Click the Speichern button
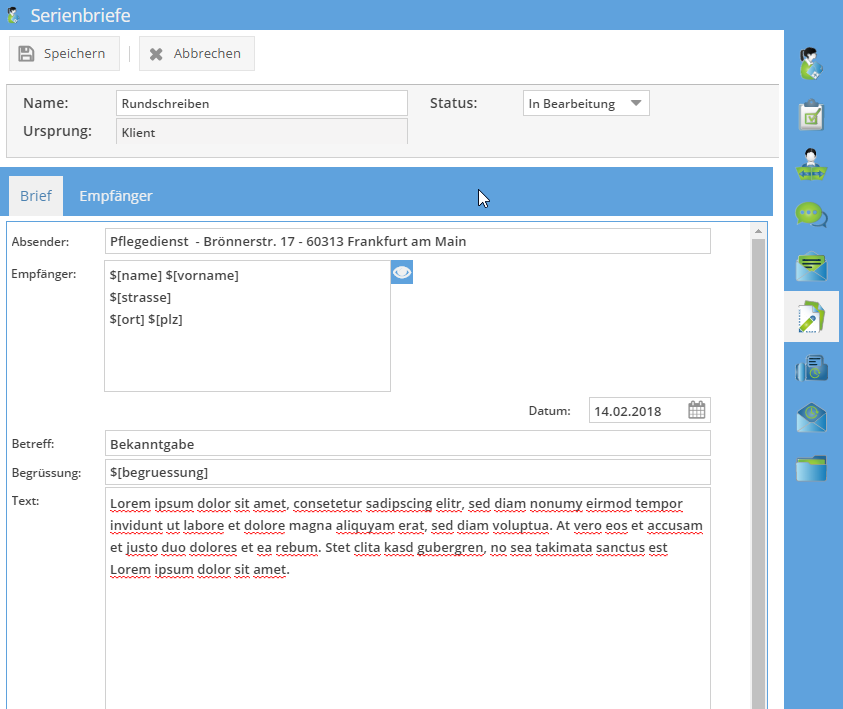Image resolution: width=843 pixels, height=709 pixels. (x=64, y=54)
